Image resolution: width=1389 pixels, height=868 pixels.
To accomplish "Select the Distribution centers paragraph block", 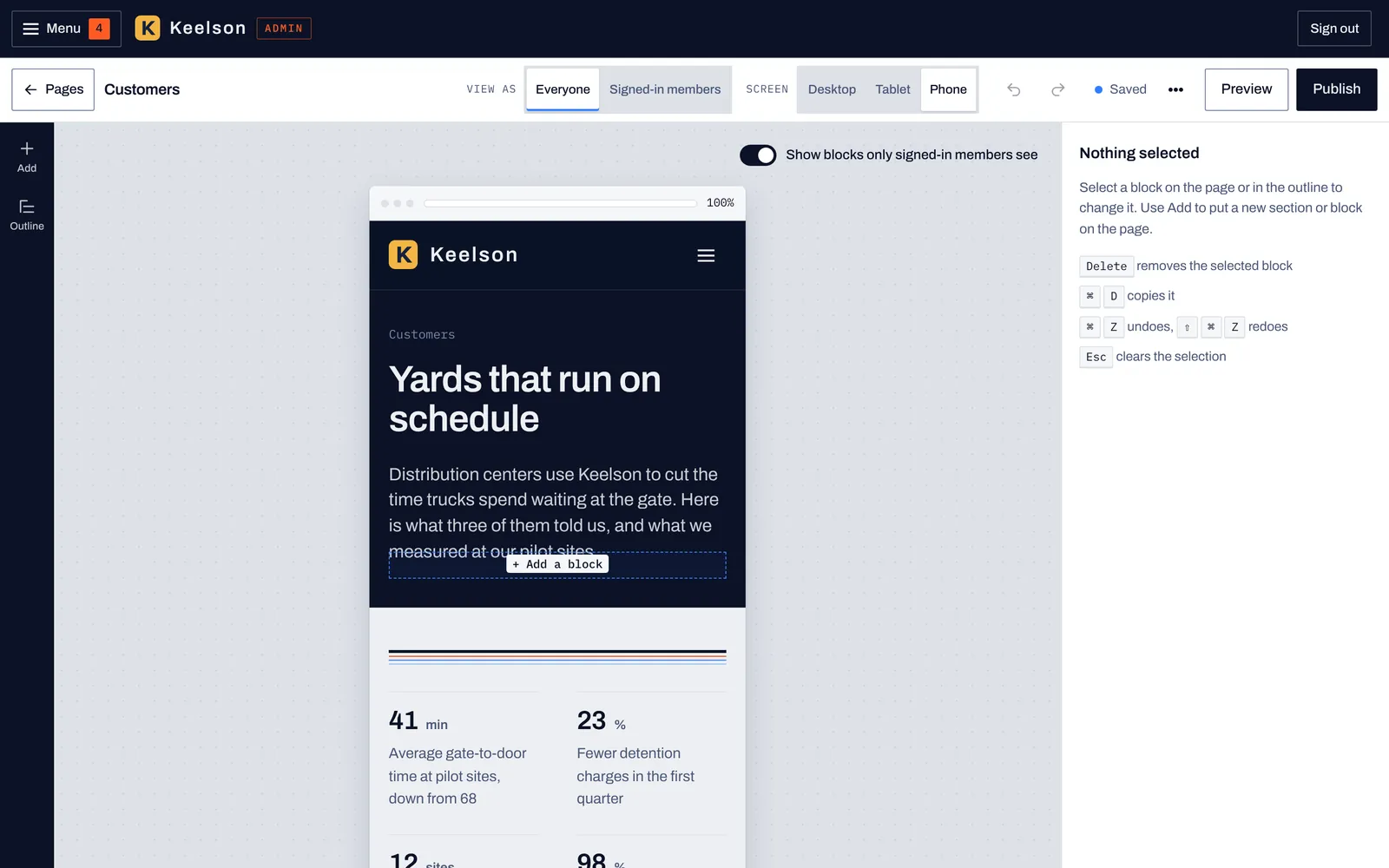I will click(557, 512).
